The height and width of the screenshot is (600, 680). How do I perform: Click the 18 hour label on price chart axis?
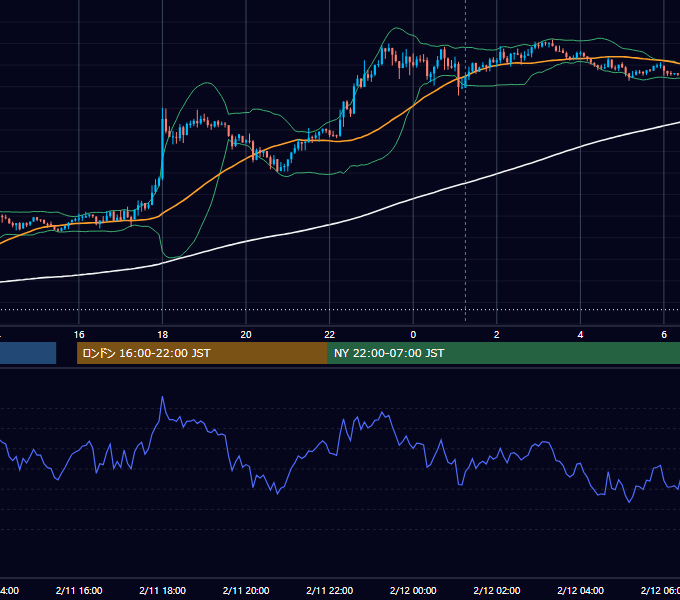tap(163, 335)
